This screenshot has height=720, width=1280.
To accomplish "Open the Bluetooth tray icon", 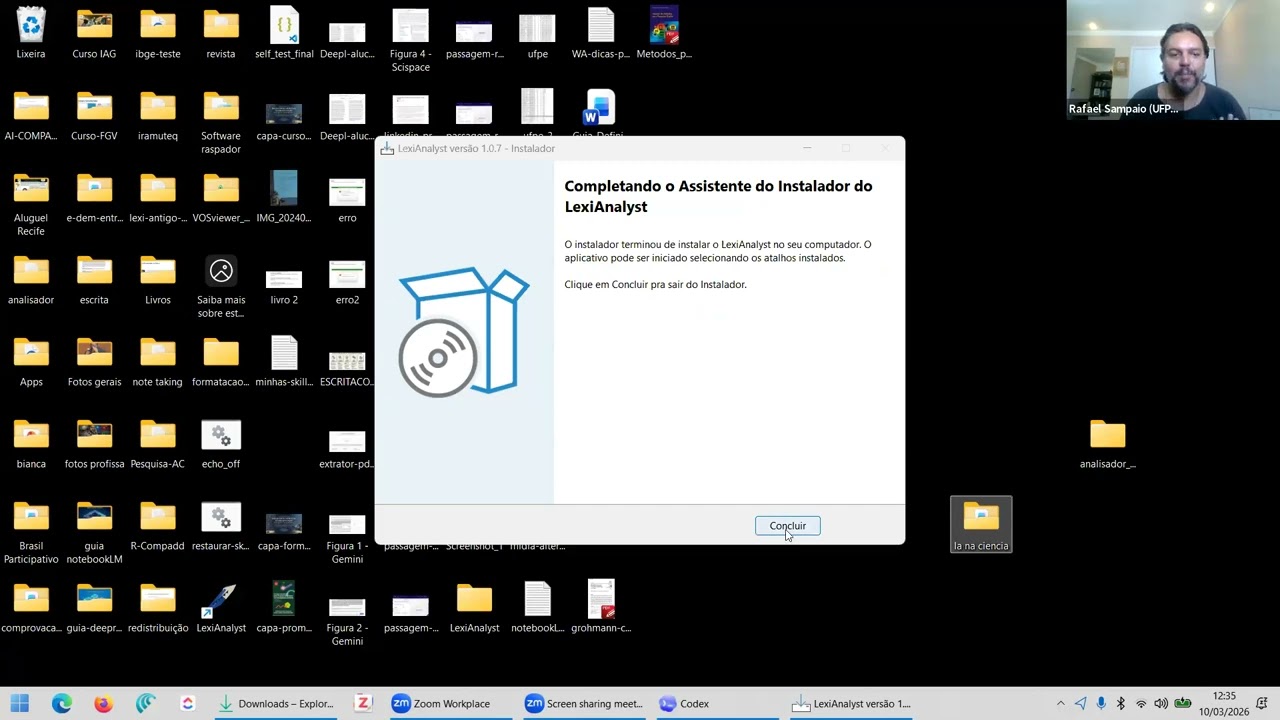I will 1121,704.
